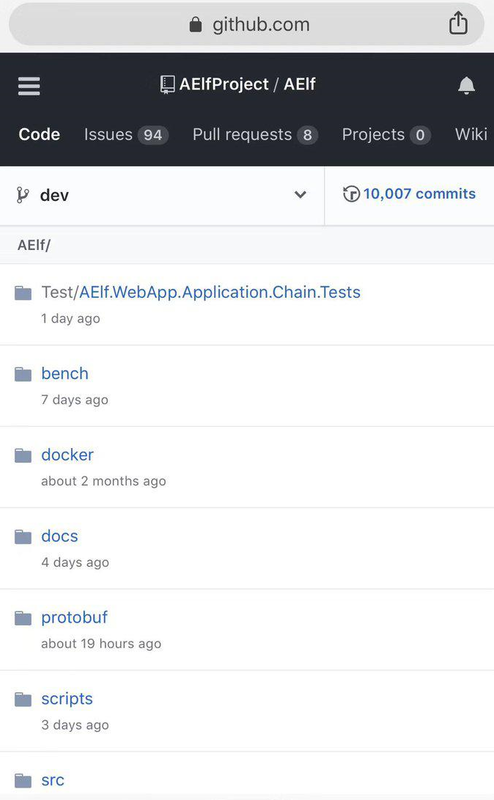This screenshot has height=800, width=494.
Task: Go to the Projects tab
Action: (386, 135)
